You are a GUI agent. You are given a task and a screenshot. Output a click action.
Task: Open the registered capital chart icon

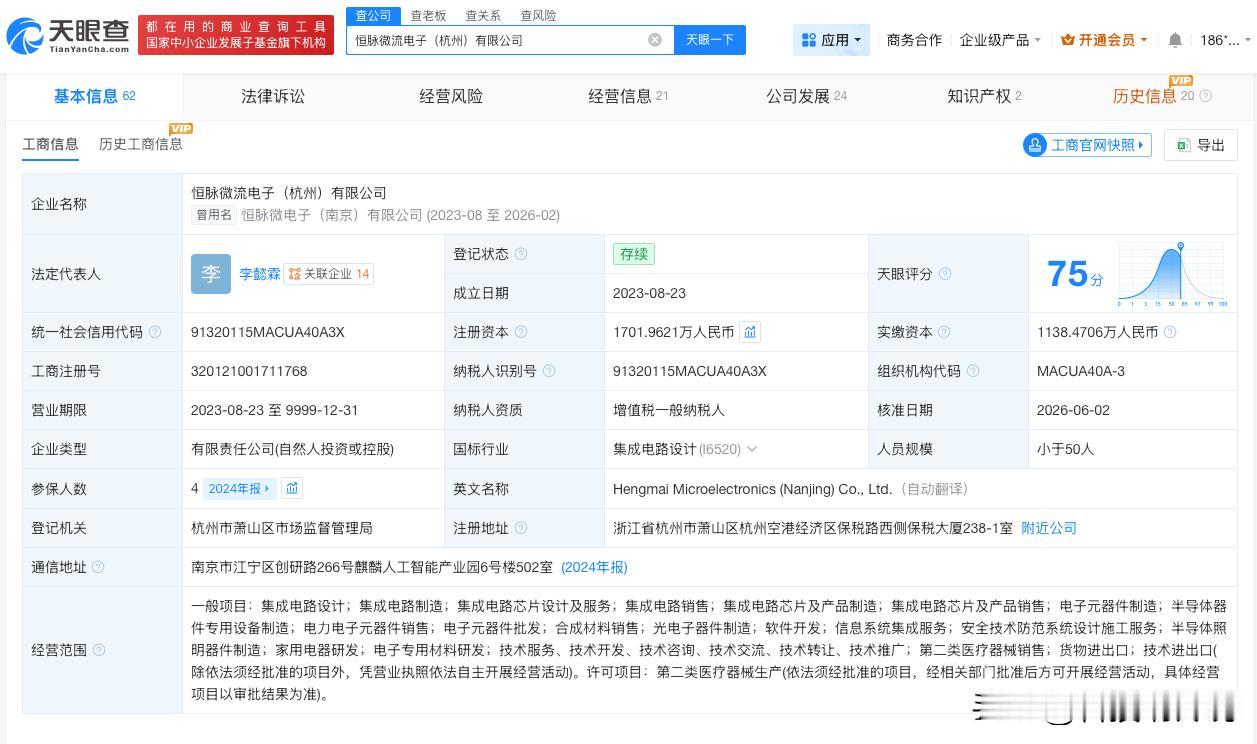point(750,332)
